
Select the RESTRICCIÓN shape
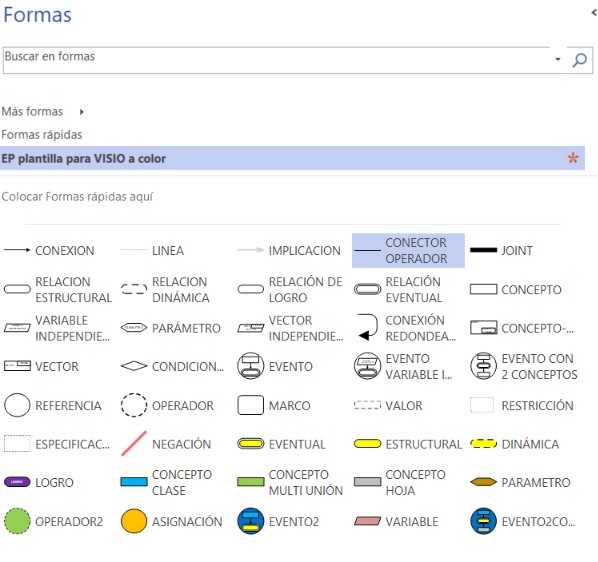tap(522, 405)
